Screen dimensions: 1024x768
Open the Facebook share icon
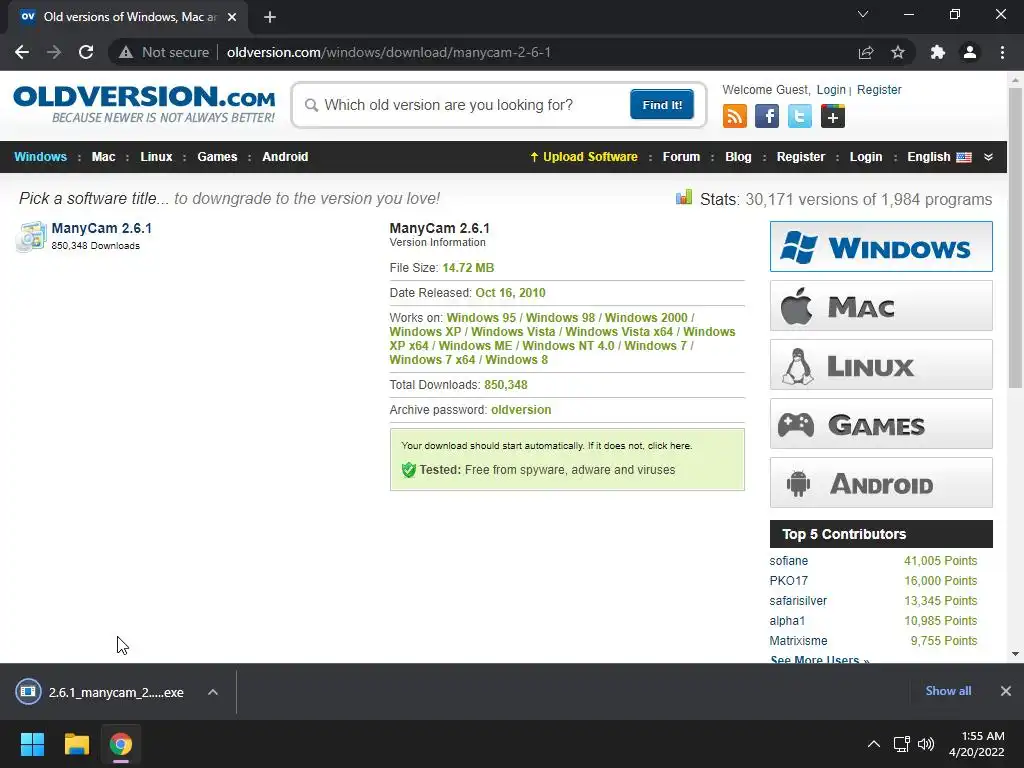(x=767, y=117)
